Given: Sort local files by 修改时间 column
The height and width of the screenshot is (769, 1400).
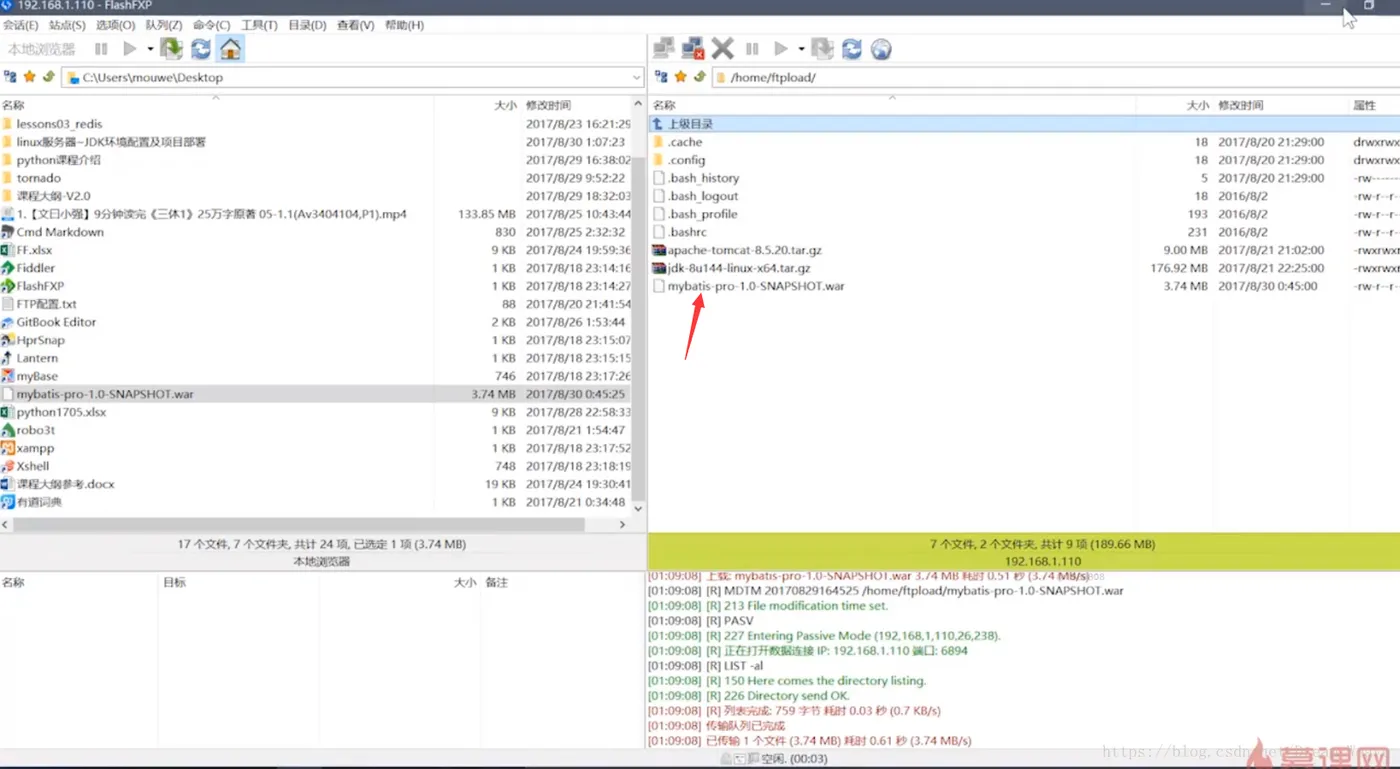Looking at the screenshot, I should pyautogui.click(x=549, y=105).
